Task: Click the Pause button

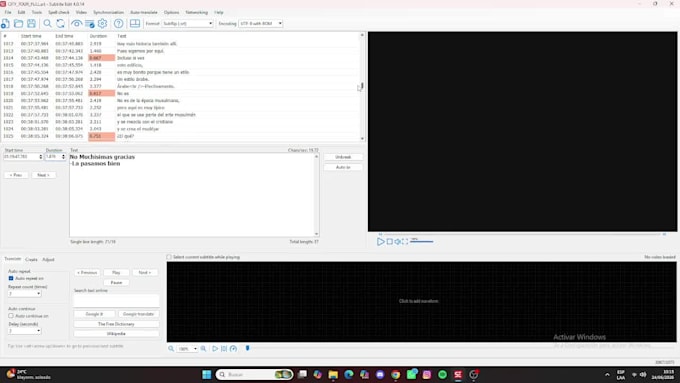Action: pyautogui.click(x=116, y=282)
